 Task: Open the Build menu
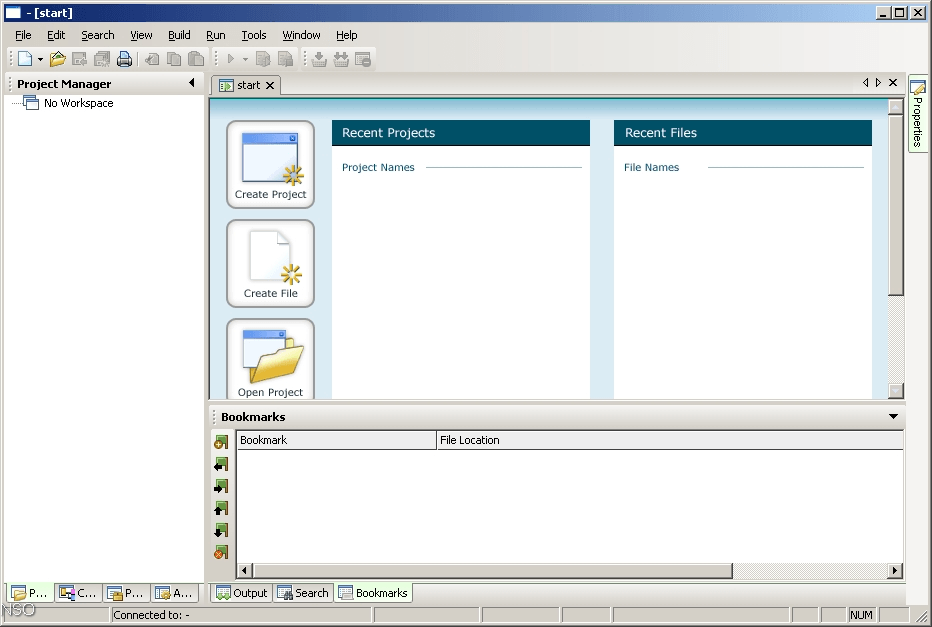[179, 35]
